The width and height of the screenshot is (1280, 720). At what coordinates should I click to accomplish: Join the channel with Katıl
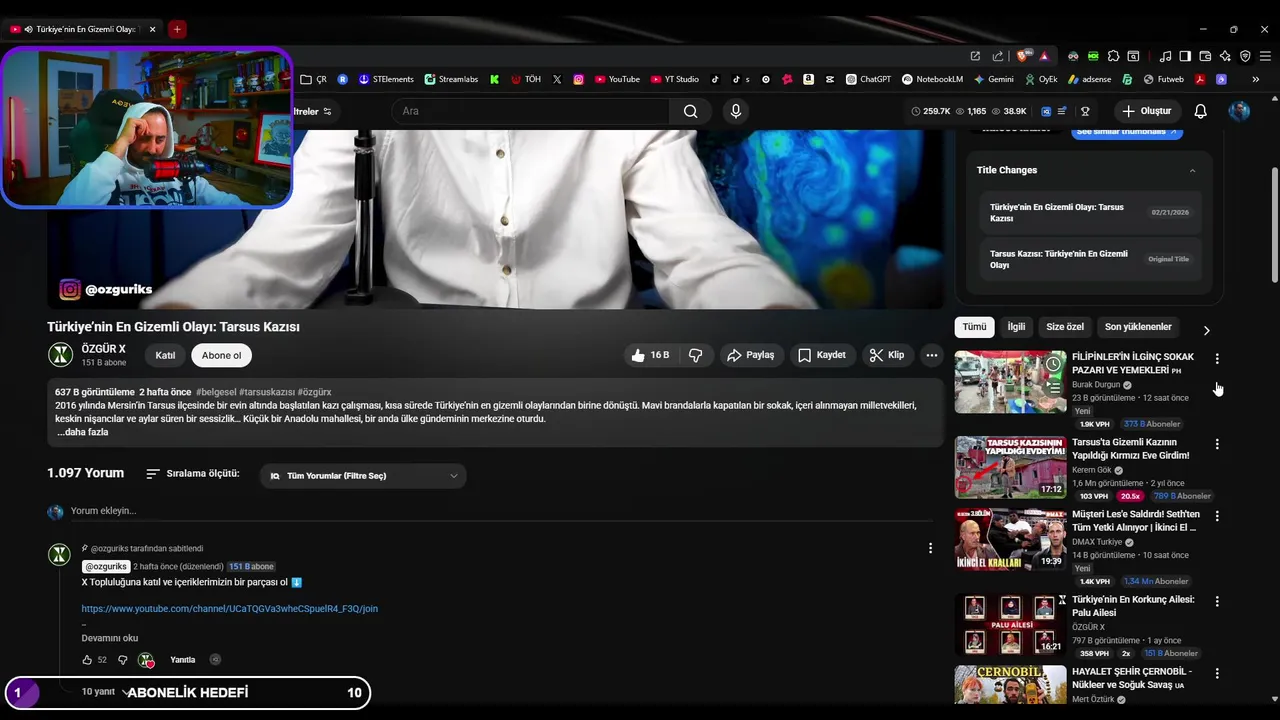[x=165, y=355]
